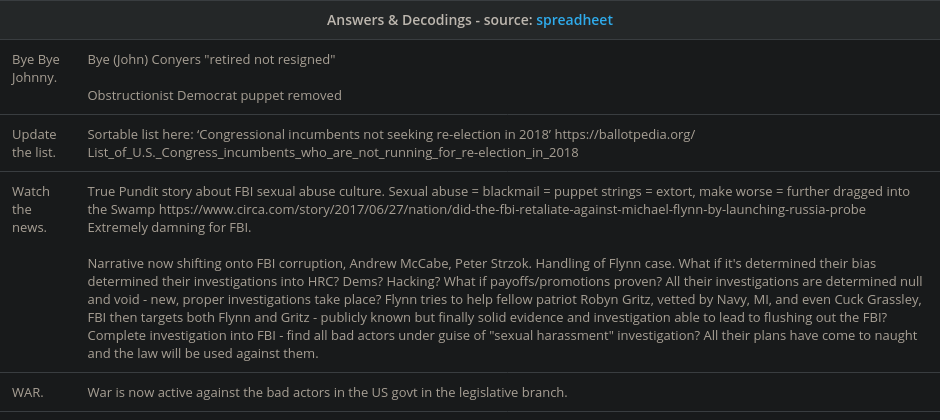This screenshot has height=420, width=940.
Task: Click the Conyers "retired not resigned" line
Action: coord(211,60)
